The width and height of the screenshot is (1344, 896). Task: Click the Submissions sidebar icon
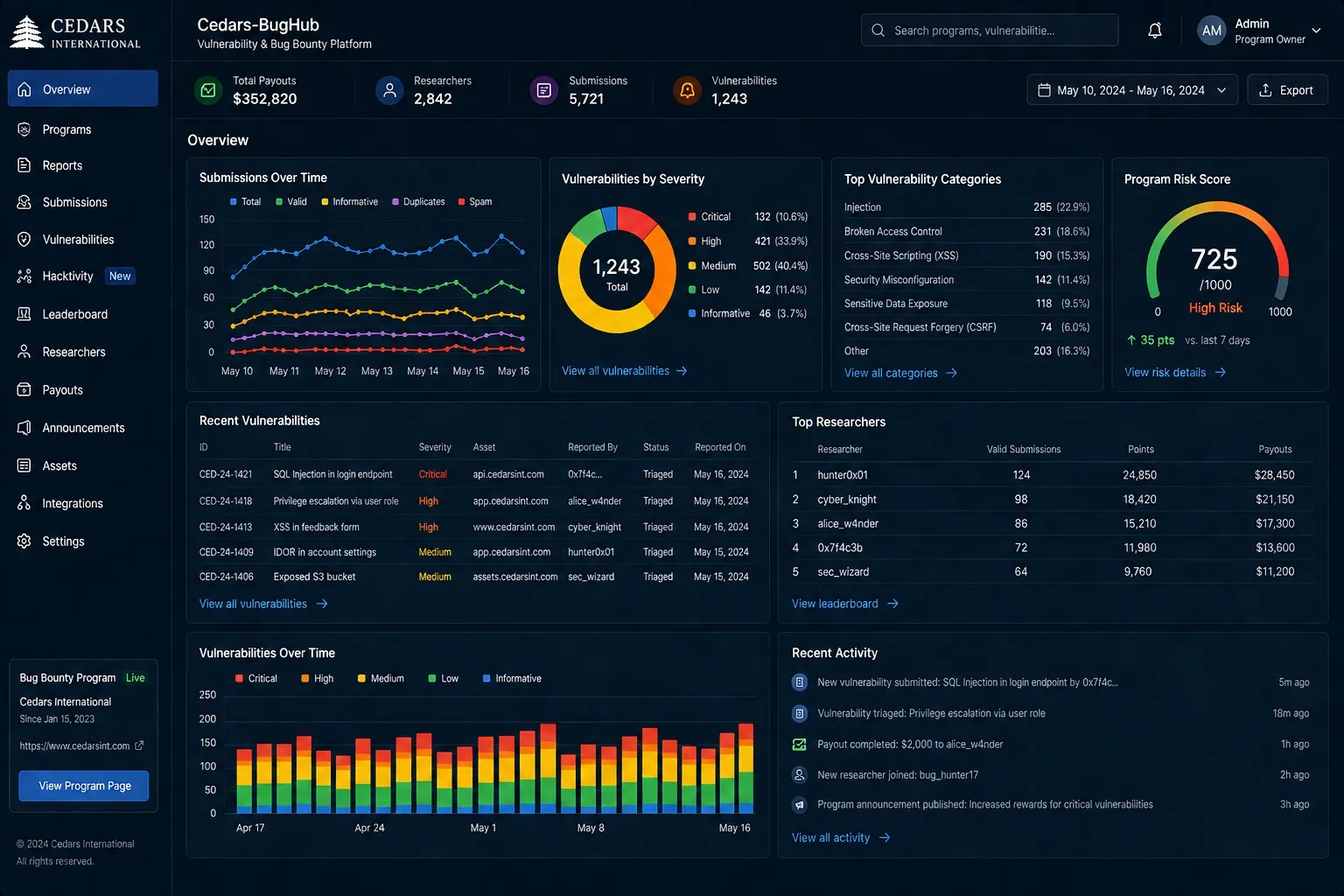(x=24, y=202)
